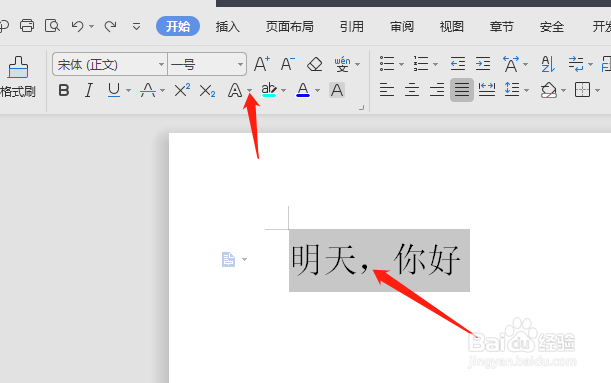Viewport: 611px width, 383px height.
Task: Increase font size with A+ icon
Action: 261,64
